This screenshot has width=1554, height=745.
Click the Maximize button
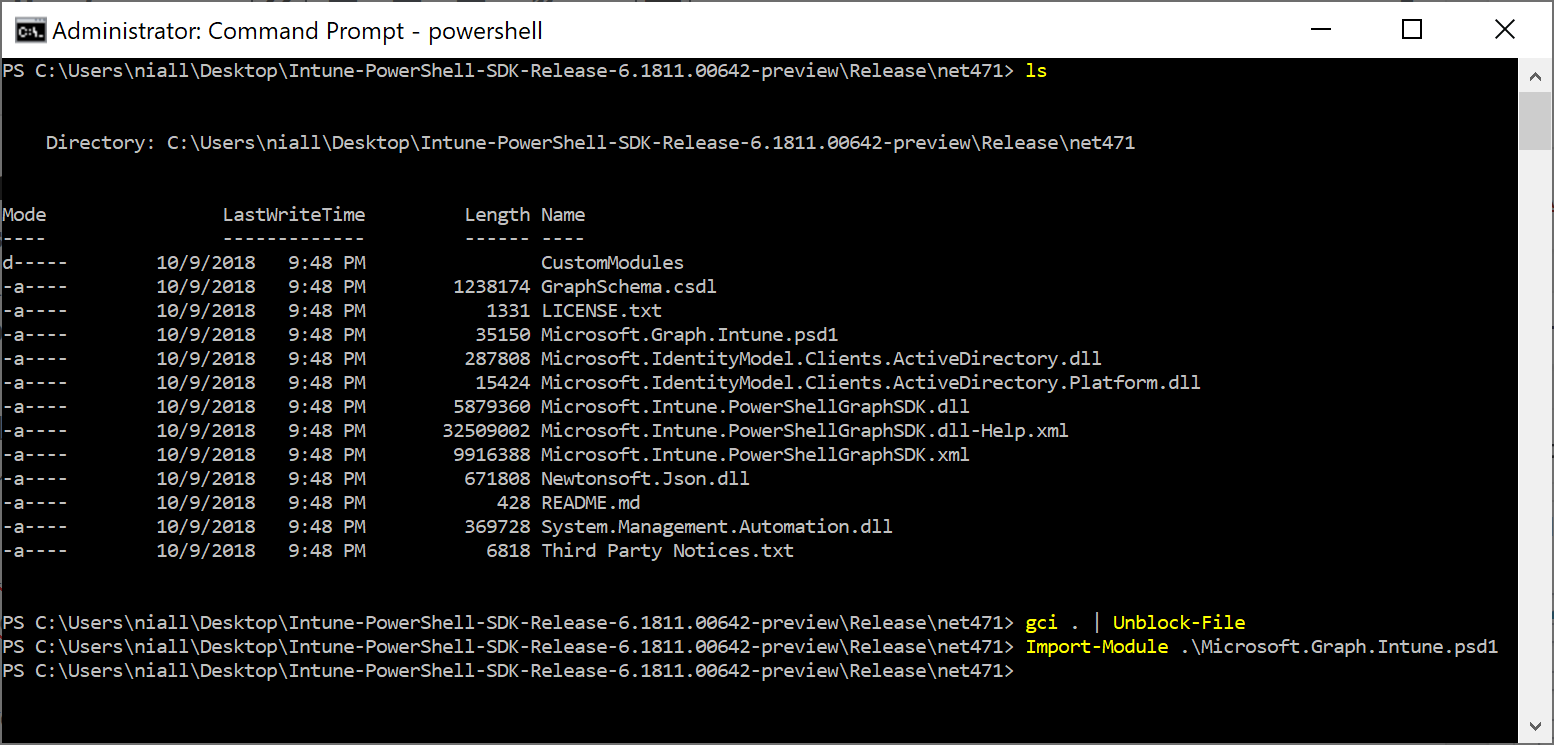pos(1411,29)
